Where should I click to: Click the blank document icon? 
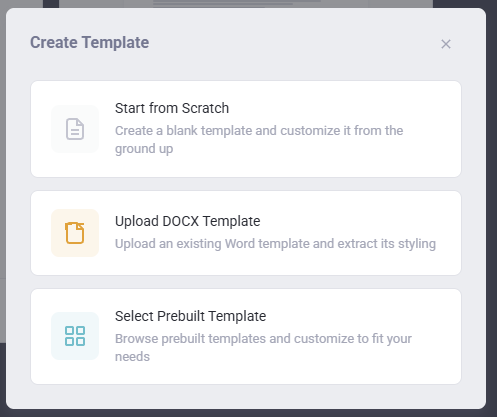[75, 129]
